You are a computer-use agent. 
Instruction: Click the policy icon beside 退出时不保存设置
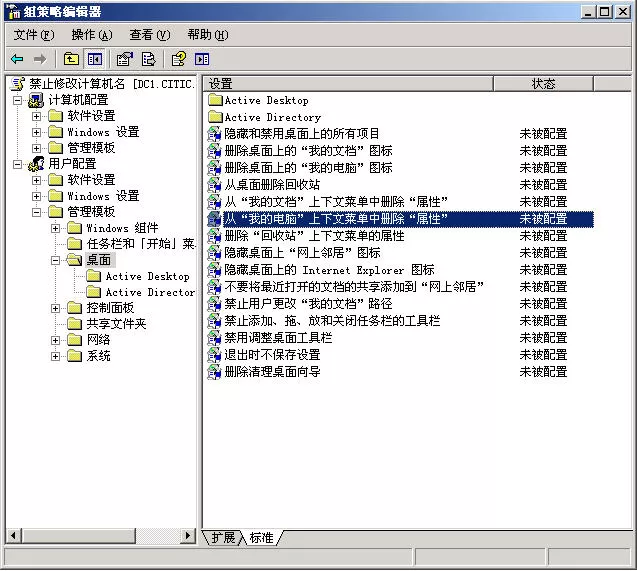click(x=214, y=355)
